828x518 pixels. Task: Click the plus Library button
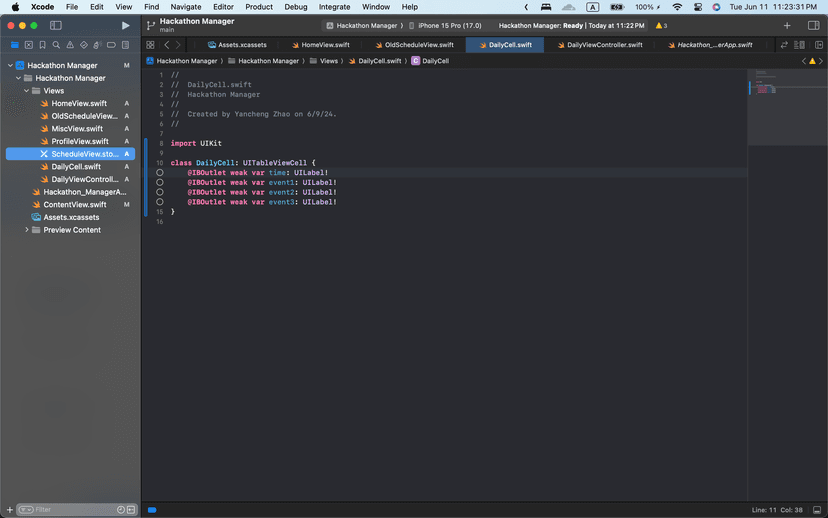[x=787, y=25]
